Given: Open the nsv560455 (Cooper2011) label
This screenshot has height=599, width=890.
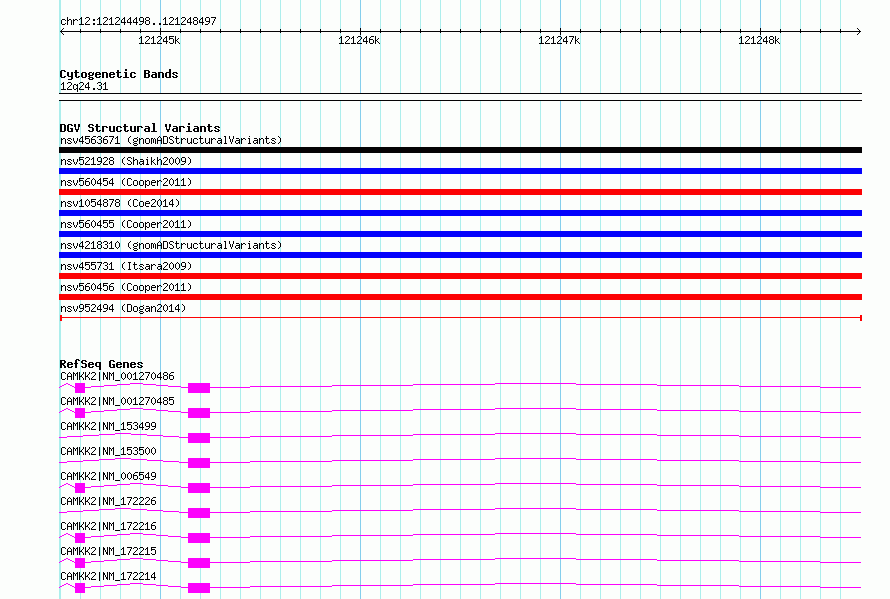Looking at the screenshot, I should click(x=126, y=224).
